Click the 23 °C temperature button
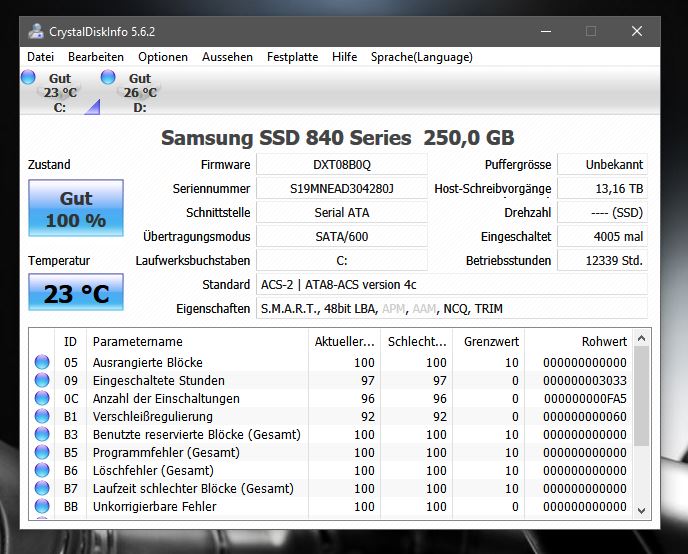Viewport: 688px width, 554px height. 76,292
